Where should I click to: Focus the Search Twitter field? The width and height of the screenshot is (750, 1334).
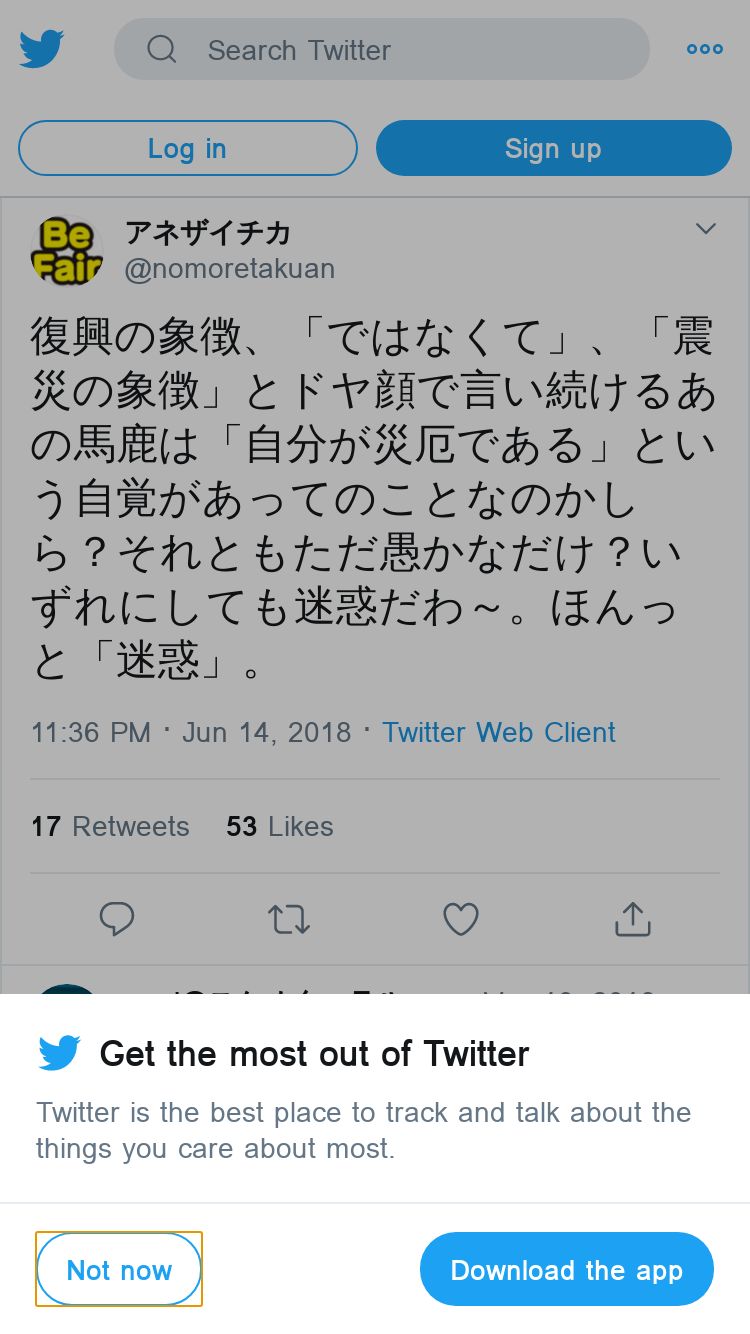(x=382, y=49)
